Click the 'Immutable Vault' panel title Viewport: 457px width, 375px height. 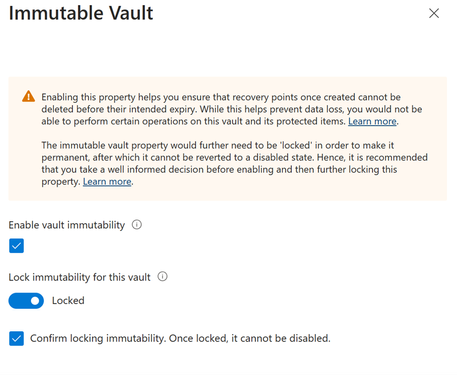click(x=81, y=13)
